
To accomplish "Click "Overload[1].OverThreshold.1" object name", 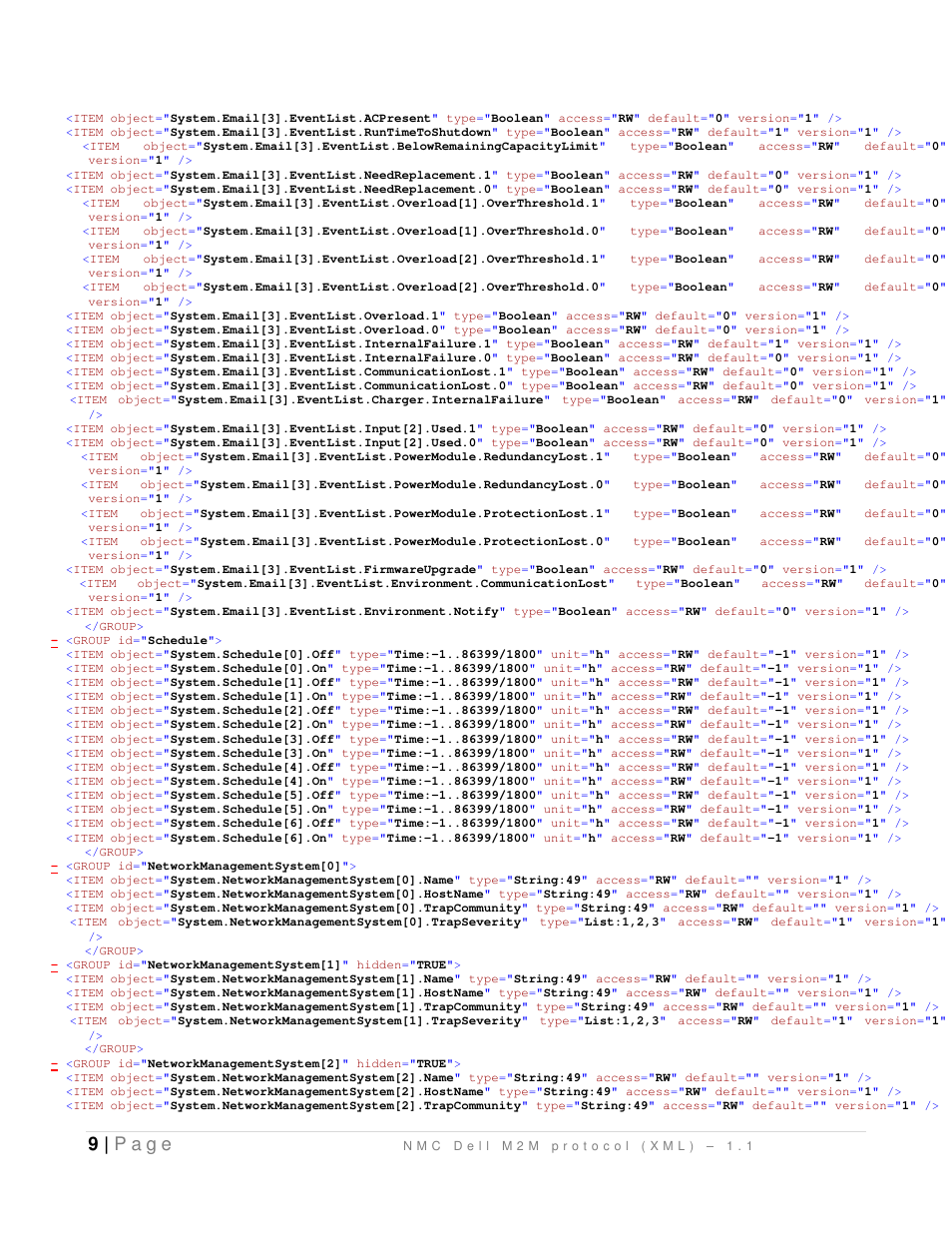I will pos(401,203).
